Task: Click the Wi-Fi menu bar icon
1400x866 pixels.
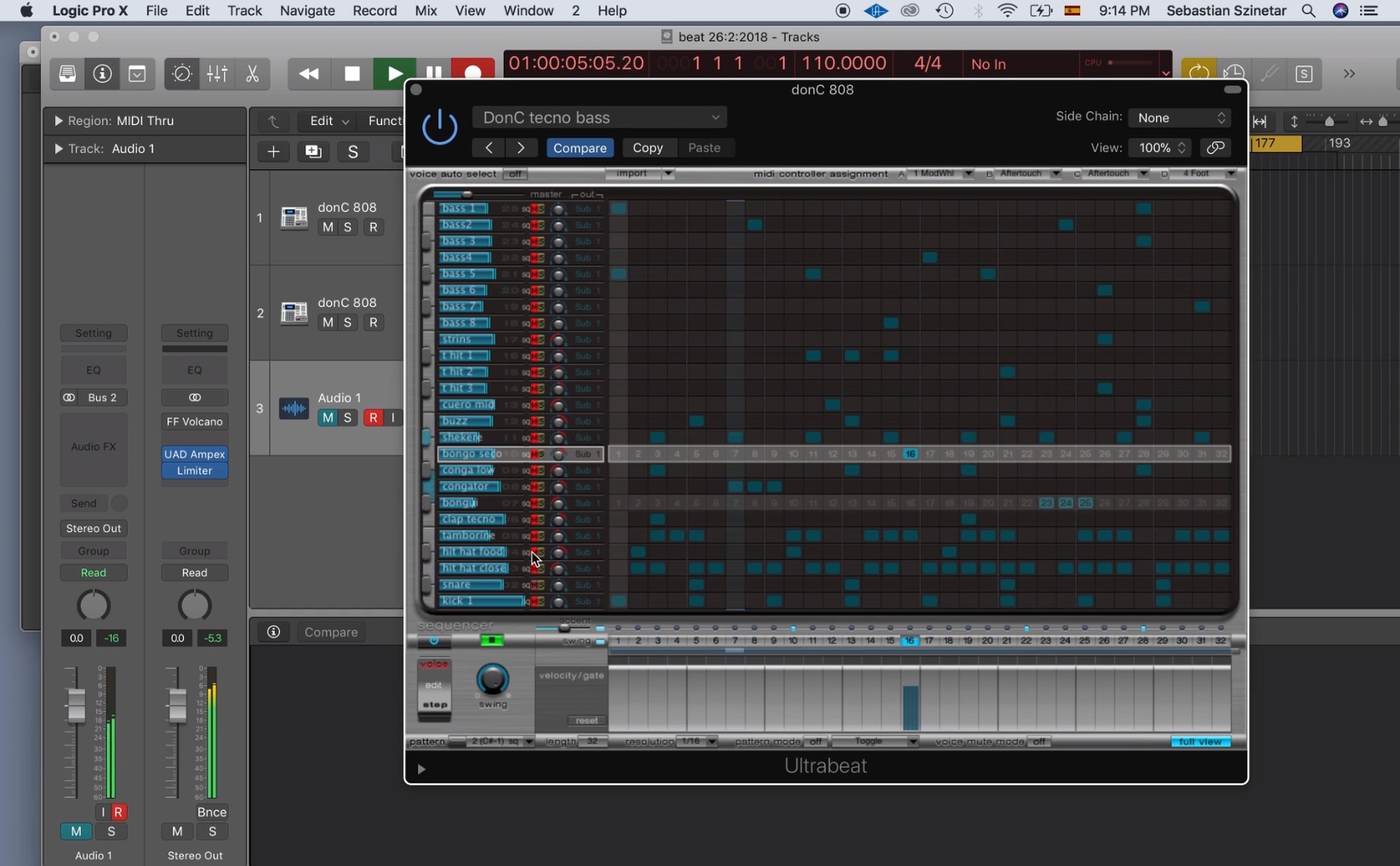Action: click(1008, 11)
